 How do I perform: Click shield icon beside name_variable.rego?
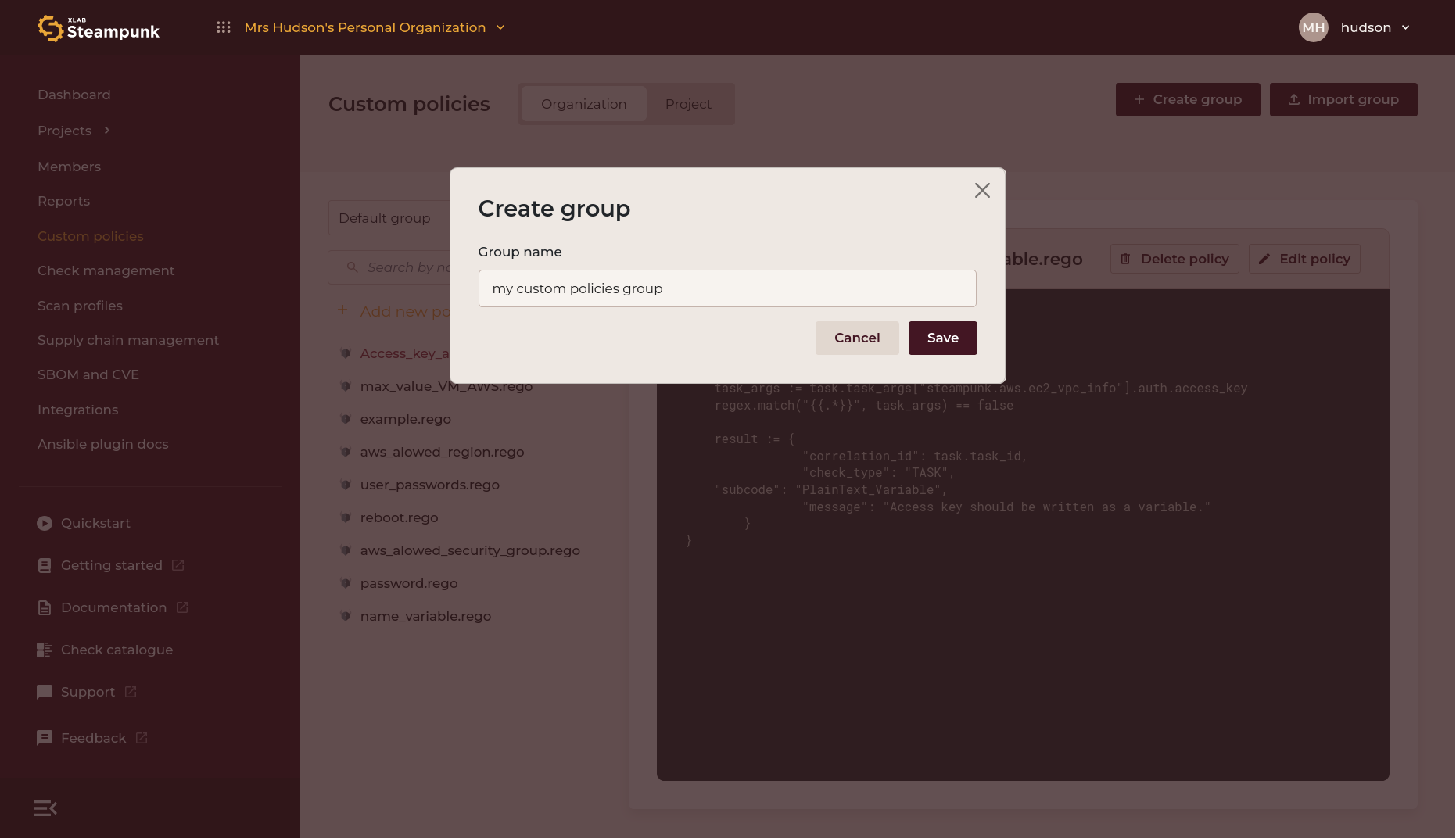coord(346,616)
